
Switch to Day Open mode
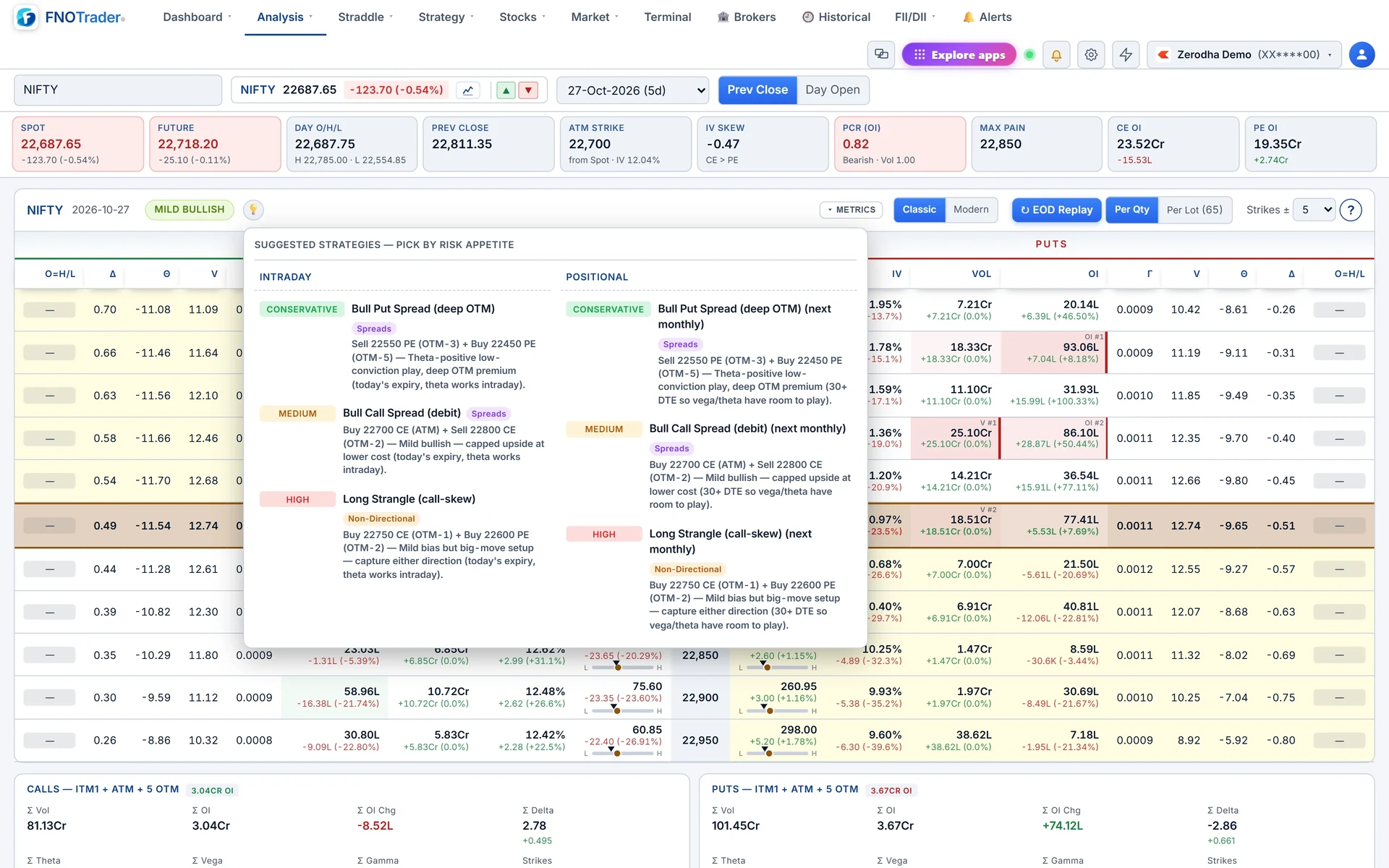(x=833, y=90)
